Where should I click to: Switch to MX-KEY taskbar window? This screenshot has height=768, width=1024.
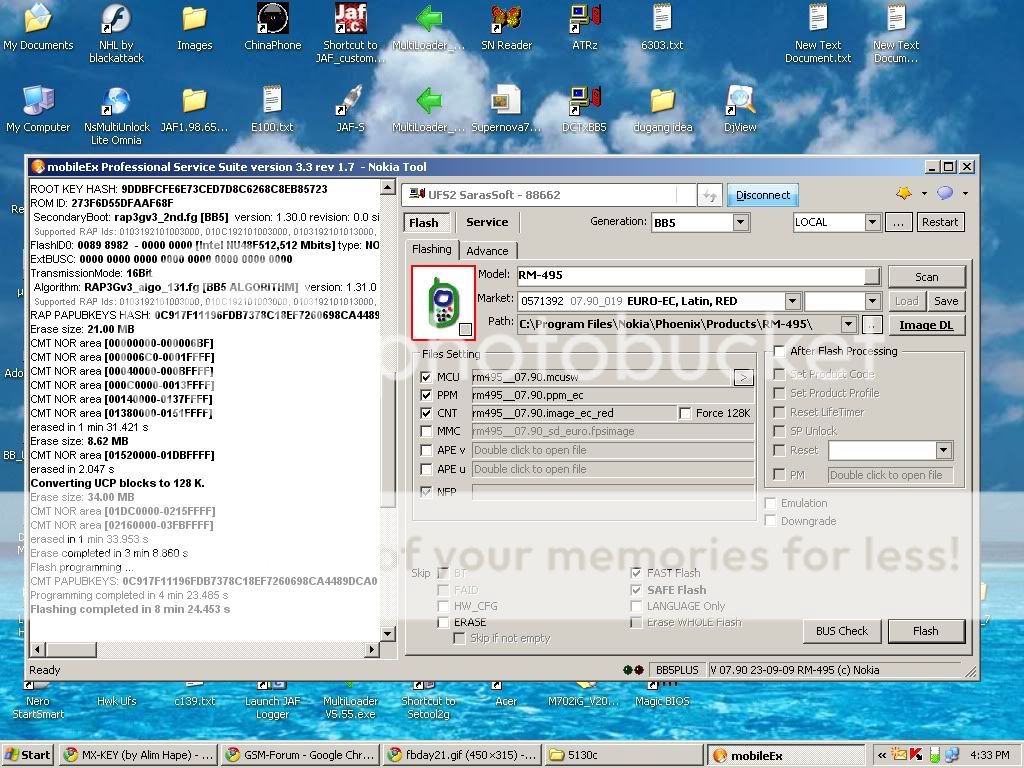(x=138, y=755)
